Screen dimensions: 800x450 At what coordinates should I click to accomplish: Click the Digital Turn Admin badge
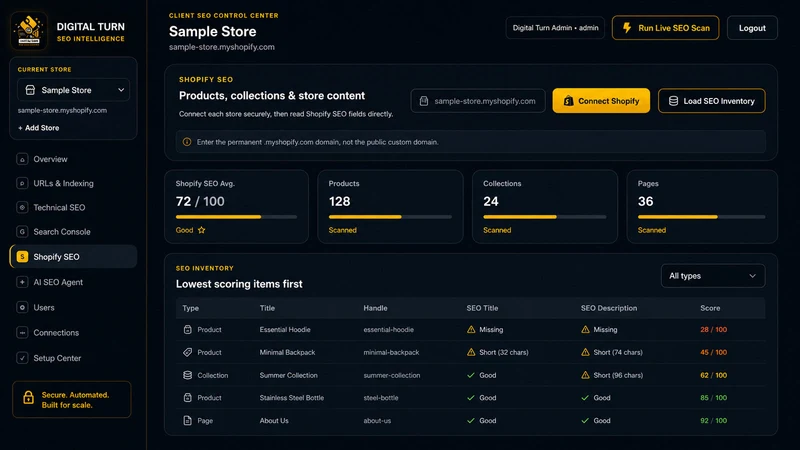[x=555, y=28]
